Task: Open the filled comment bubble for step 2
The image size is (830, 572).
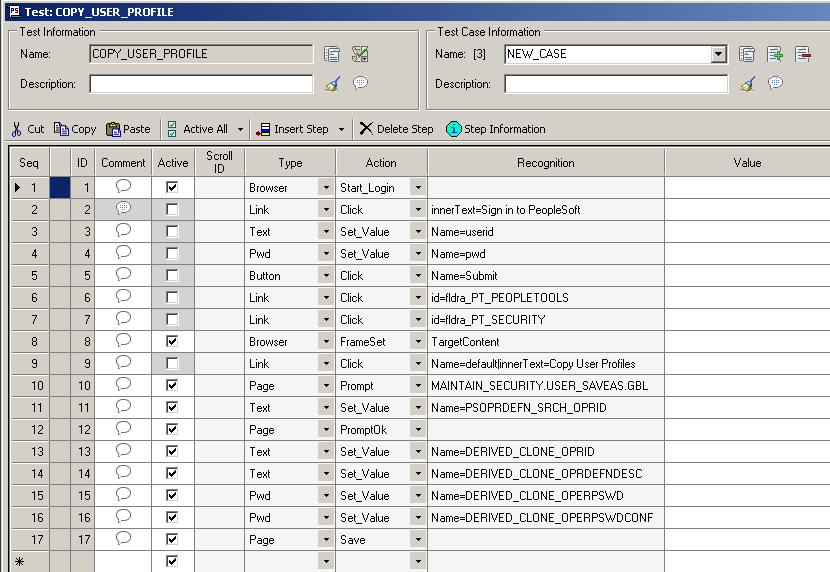Action: click(x=123, y=208)
